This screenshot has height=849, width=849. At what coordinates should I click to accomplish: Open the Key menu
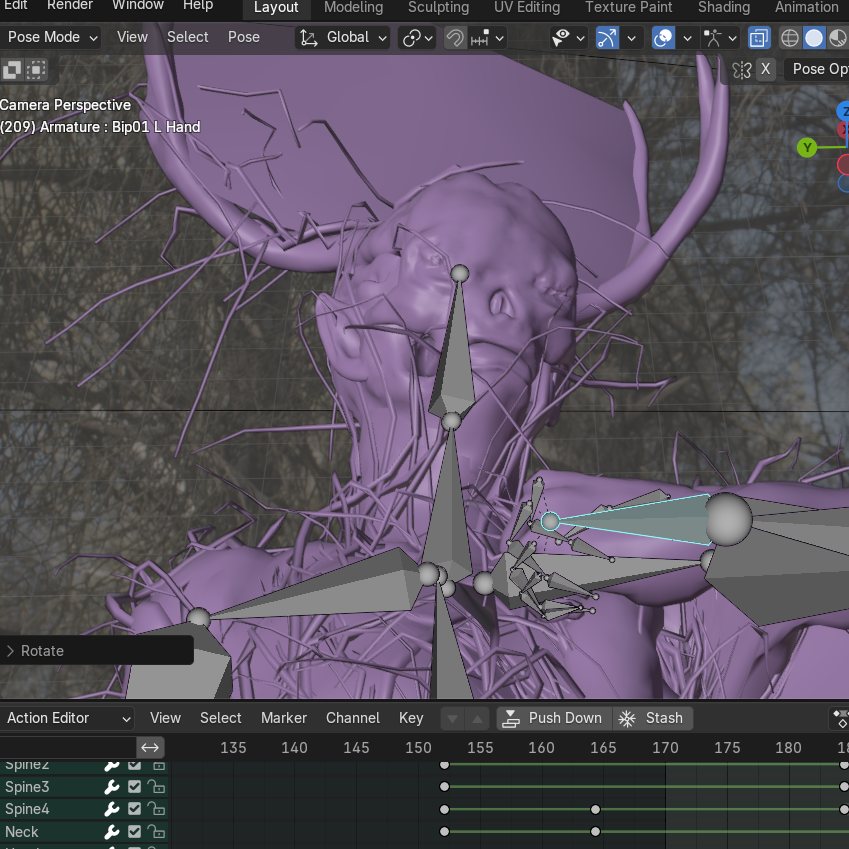(411, 718)
